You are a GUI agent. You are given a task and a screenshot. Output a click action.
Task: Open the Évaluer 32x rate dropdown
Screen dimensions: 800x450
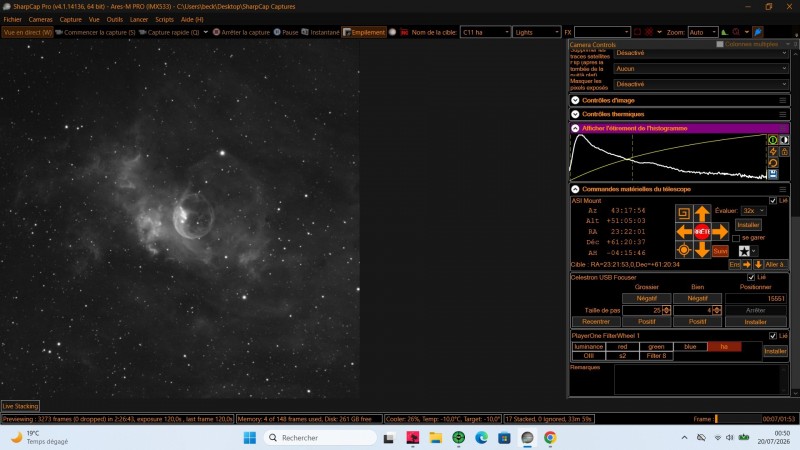[x=753, y=211]
